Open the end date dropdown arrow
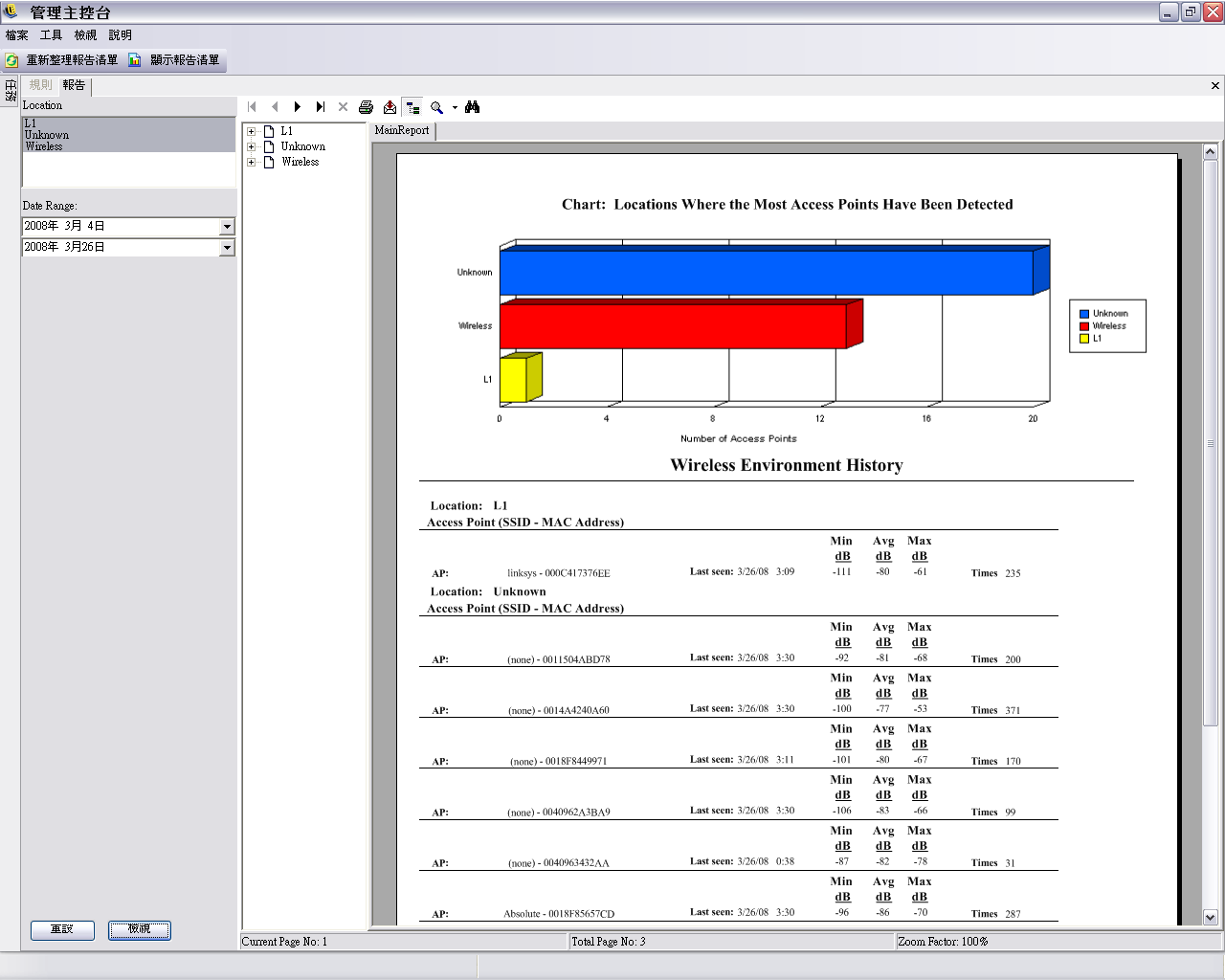This screenshot has height=980, width=1225. tap(227, 248)
